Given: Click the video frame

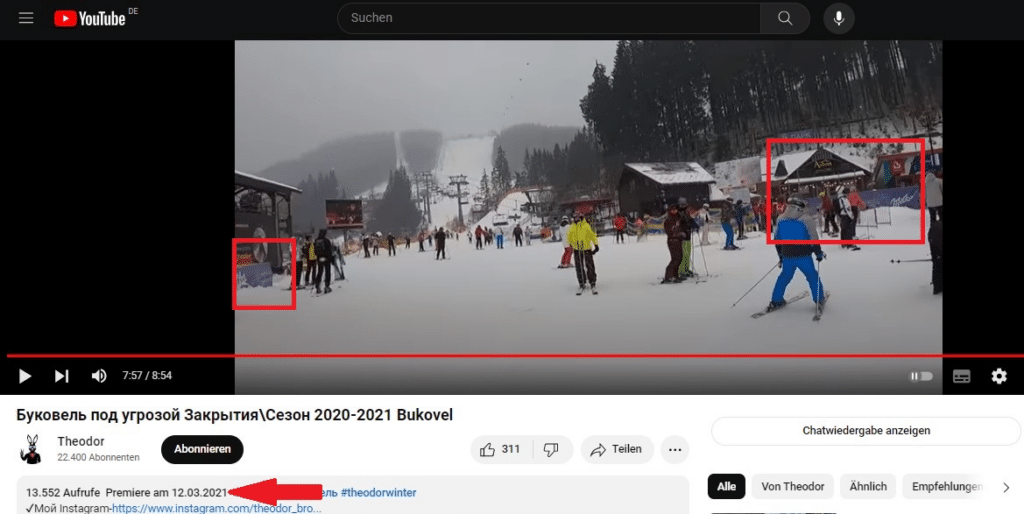Looking at the screenshot, I should 588,196.
